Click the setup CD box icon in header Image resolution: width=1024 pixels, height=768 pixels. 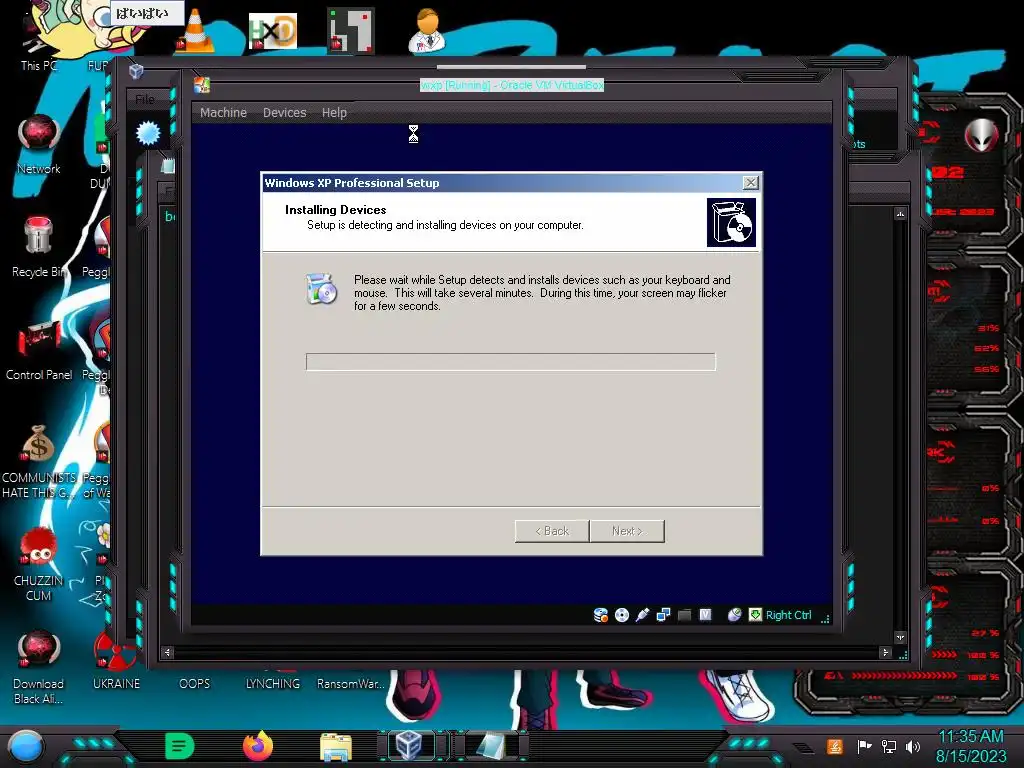[731, 223]
